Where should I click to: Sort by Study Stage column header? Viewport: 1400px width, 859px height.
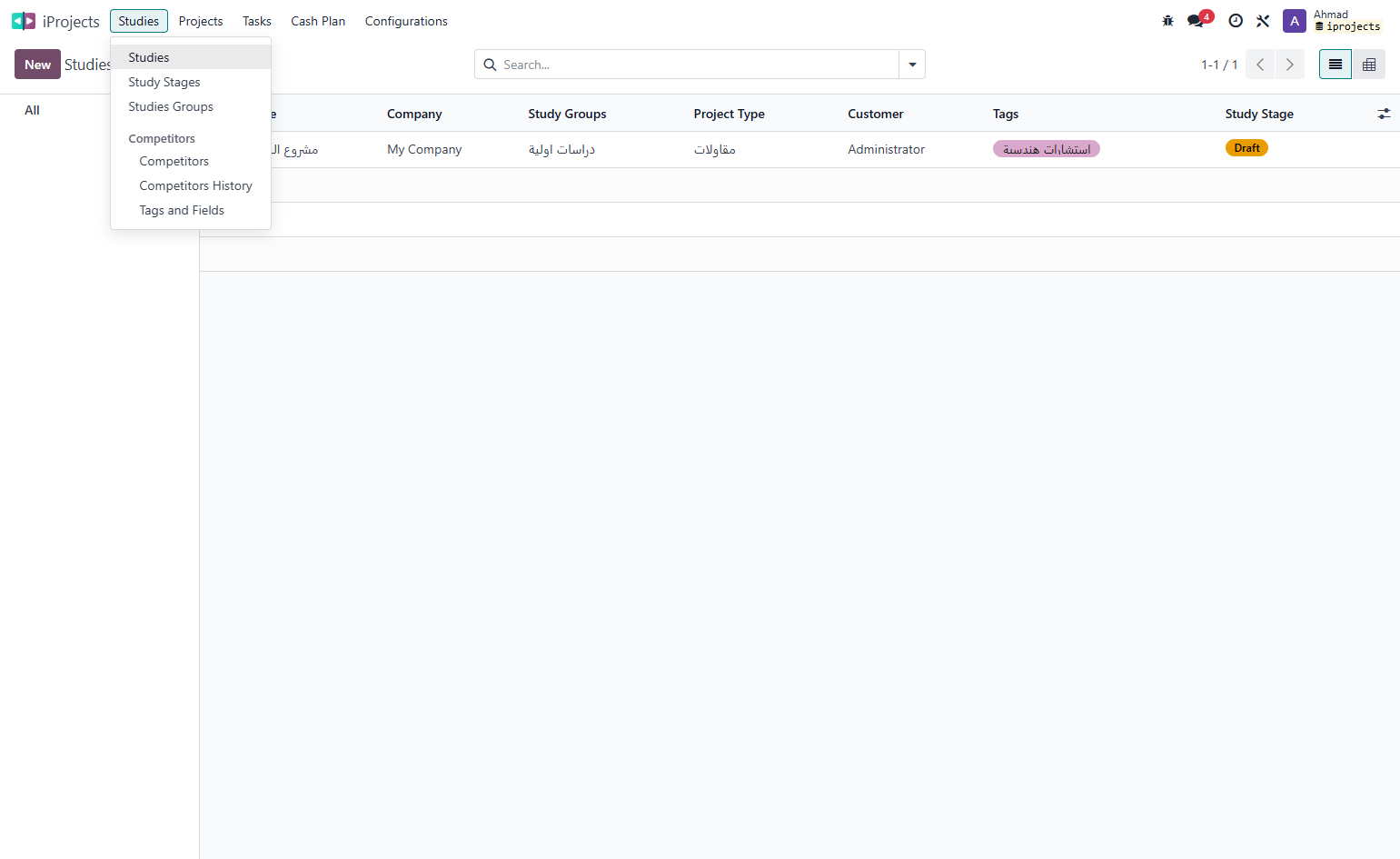coord(1259,114)
